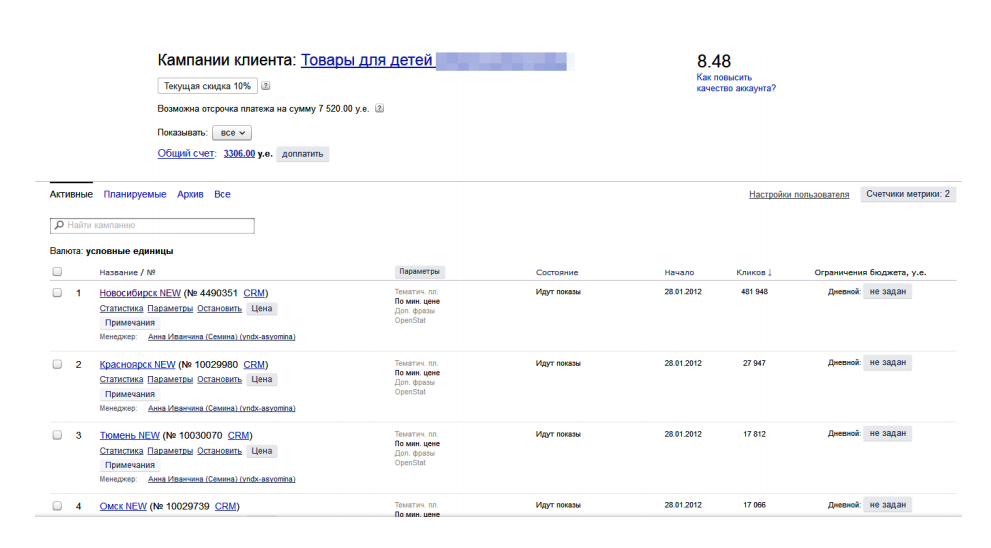Image resolution: width=991 pixels, height=548 pixels.
Task: Open Статистика for Новосибирск NEW
Action: (x=121, y=308)
